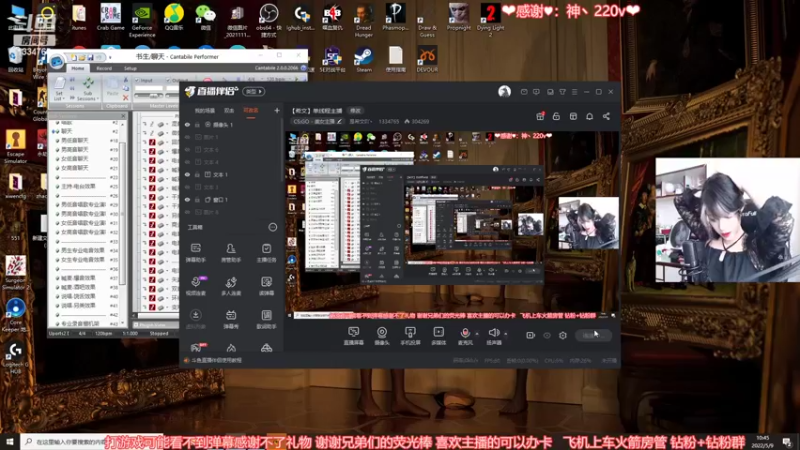Click Cantabile's red X delete icon
800x450 pixels.
point(126,97)
